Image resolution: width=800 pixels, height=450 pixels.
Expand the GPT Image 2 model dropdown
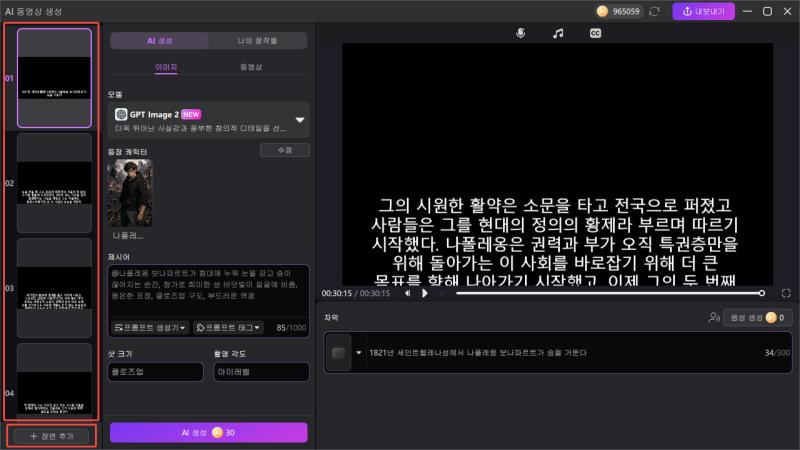[300, 120]
